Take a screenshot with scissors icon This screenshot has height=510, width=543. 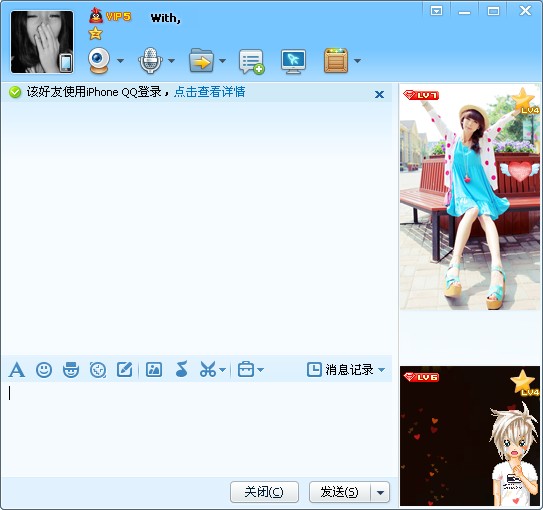click(x=208, y=369)
